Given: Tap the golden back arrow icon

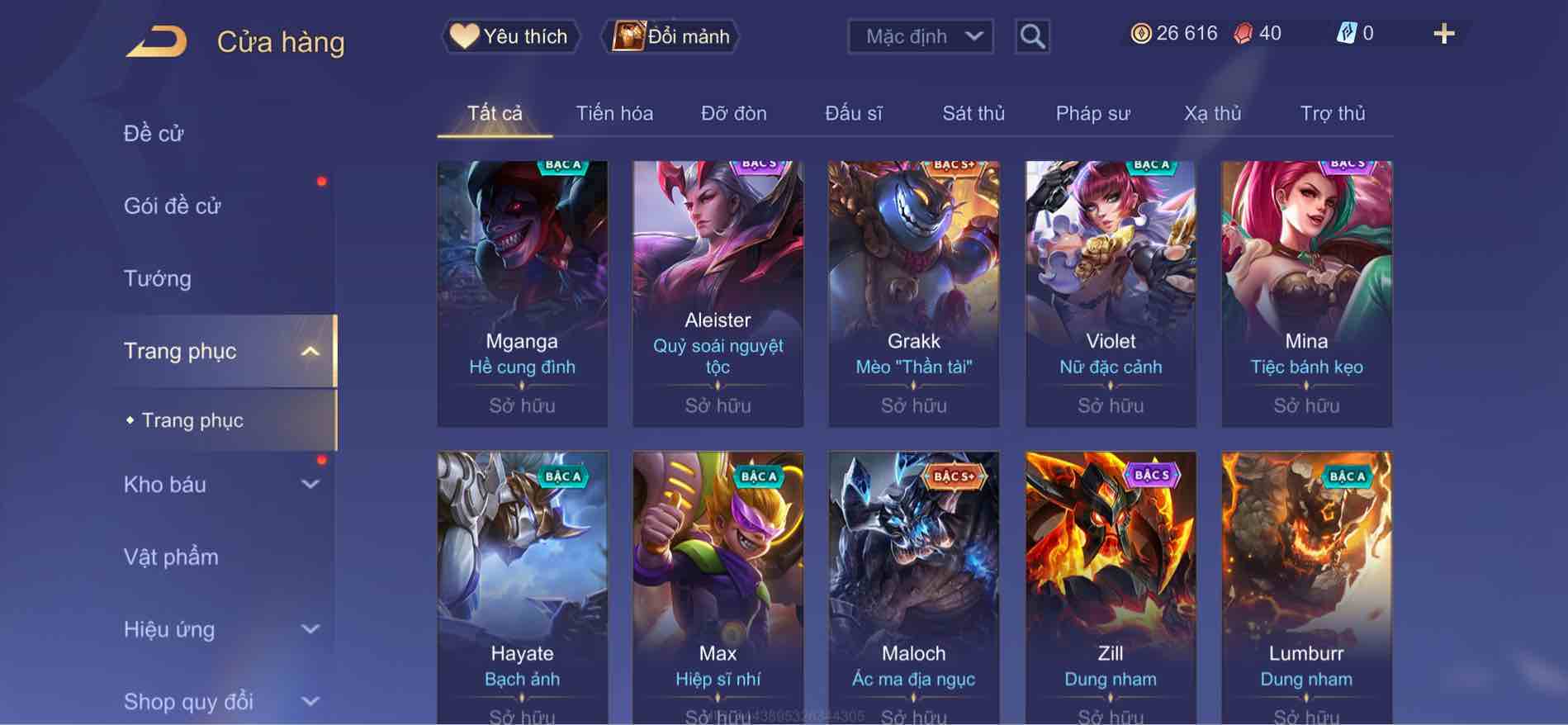Looking at the screenshot, I should [x=157, y=42].
